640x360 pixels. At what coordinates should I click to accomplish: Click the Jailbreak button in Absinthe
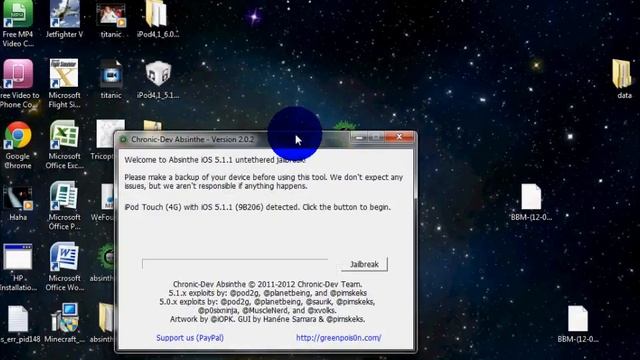click(364, 264)
